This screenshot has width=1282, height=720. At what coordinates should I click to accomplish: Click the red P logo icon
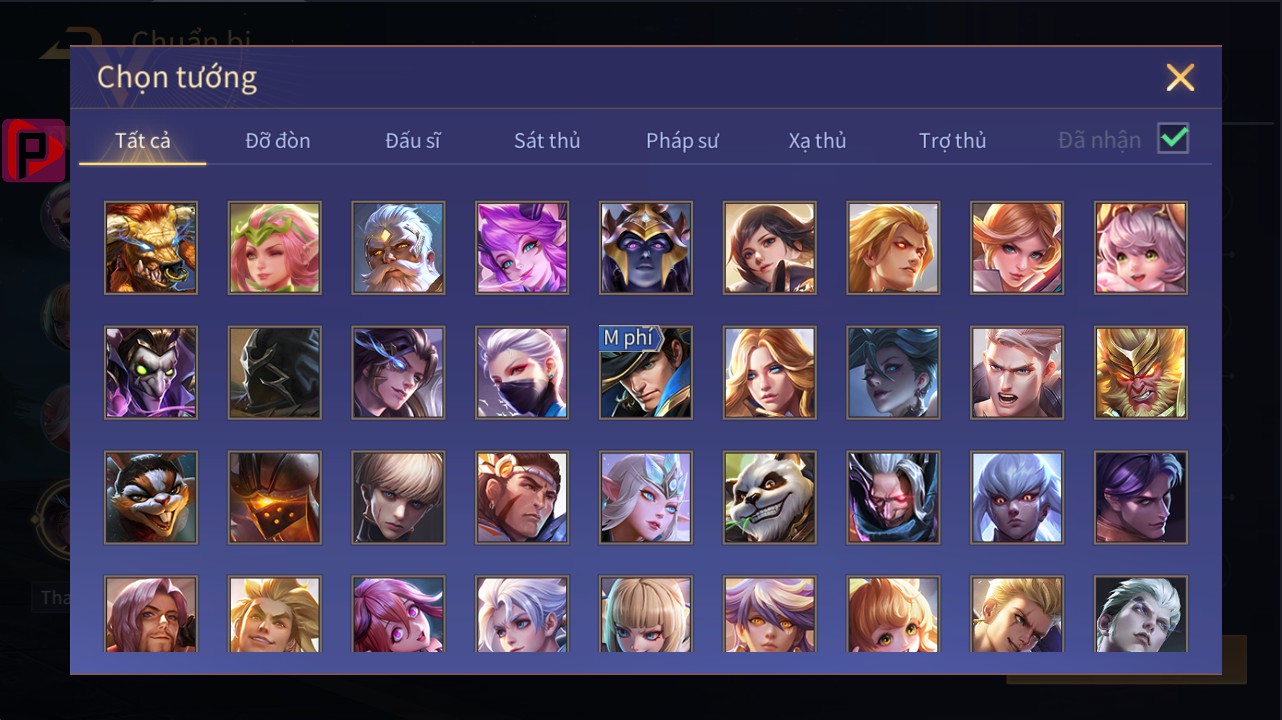34,150
